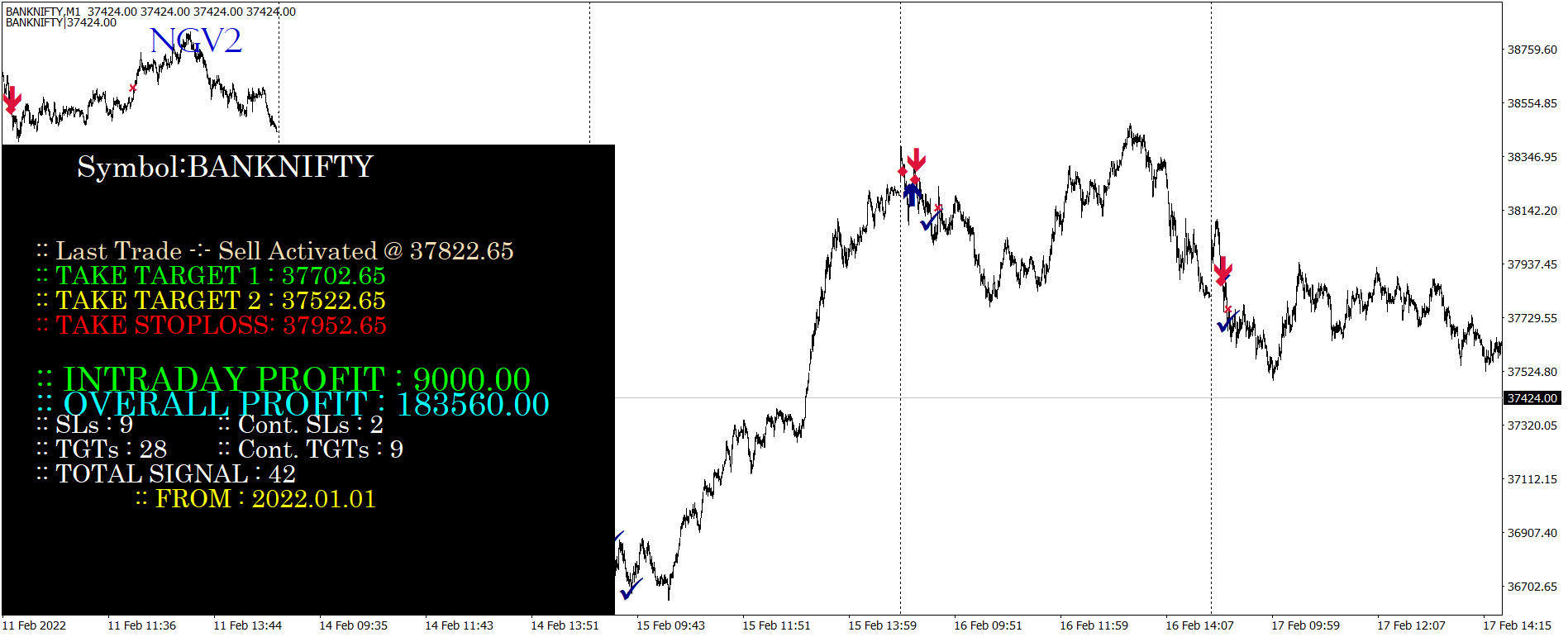The height and width of the screenshot is (637, 1568).
Task: Select small red cross above 15 Feb checkmark
Action: point(938,207)
